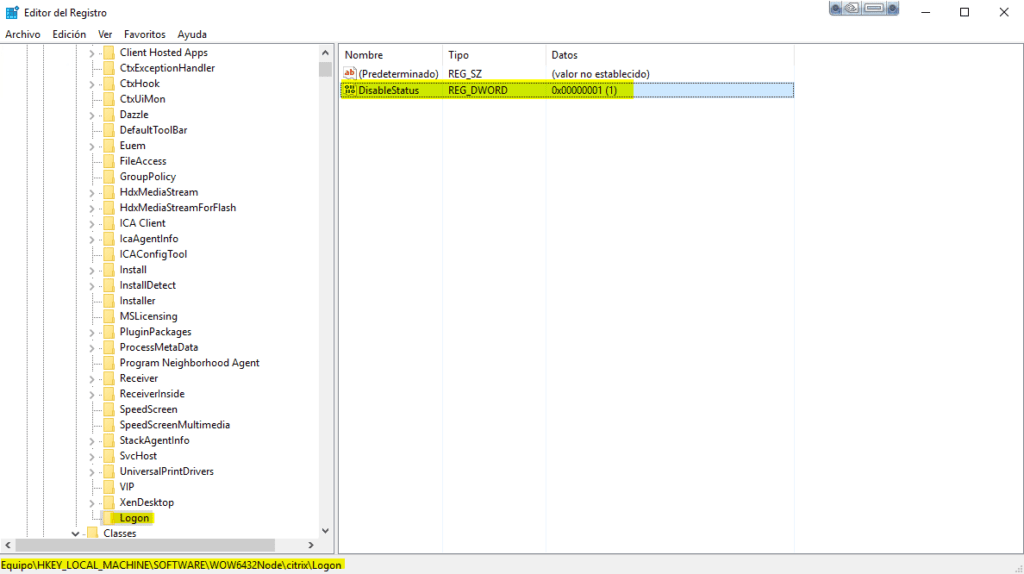
Task: Click the tree vertical scrollbar down arrow
Action: (x=325, y=531)
